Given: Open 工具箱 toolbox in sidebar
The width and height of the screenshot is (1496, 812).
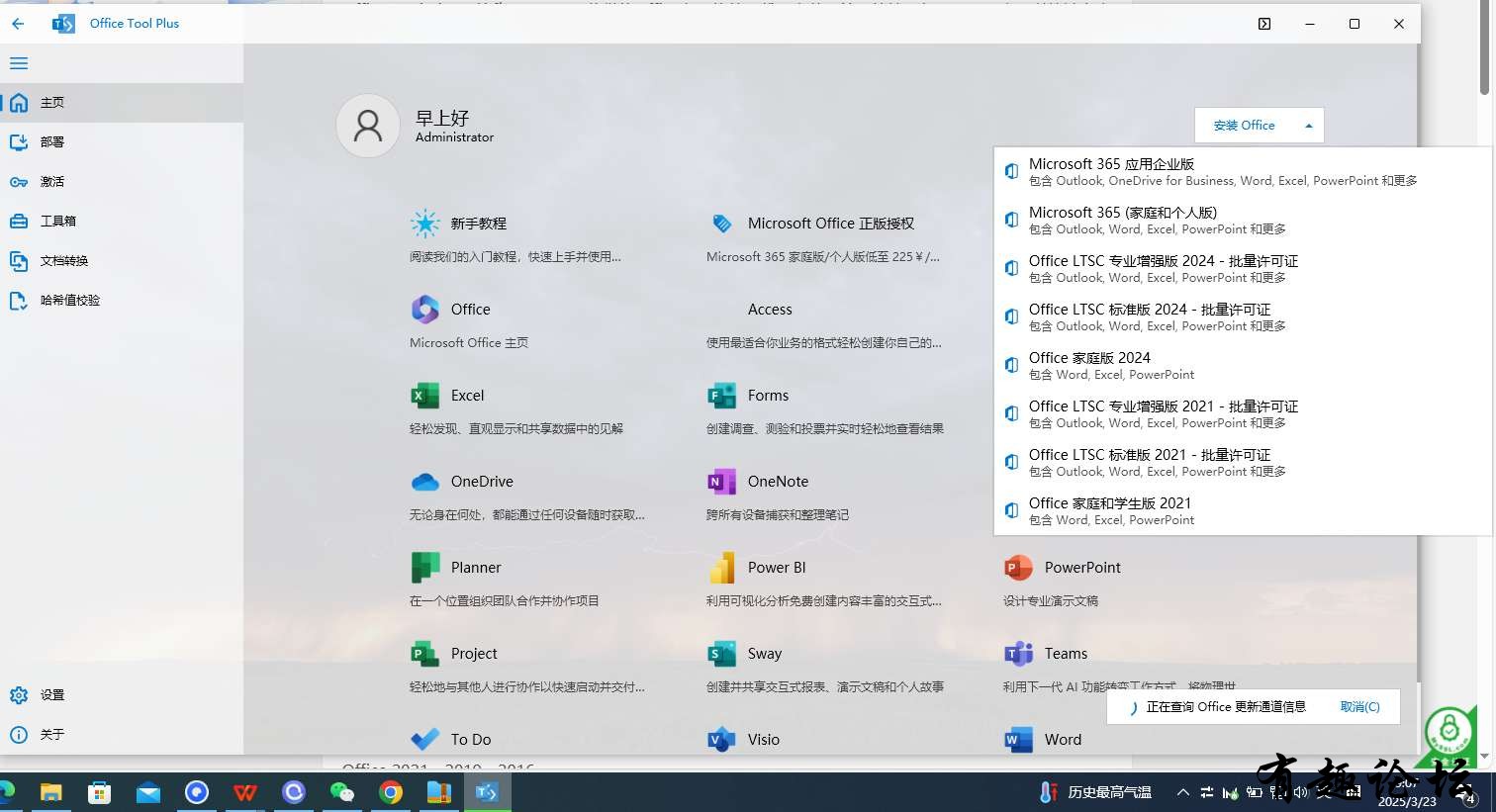Looking at the screenshot, I should pos(122,222).
